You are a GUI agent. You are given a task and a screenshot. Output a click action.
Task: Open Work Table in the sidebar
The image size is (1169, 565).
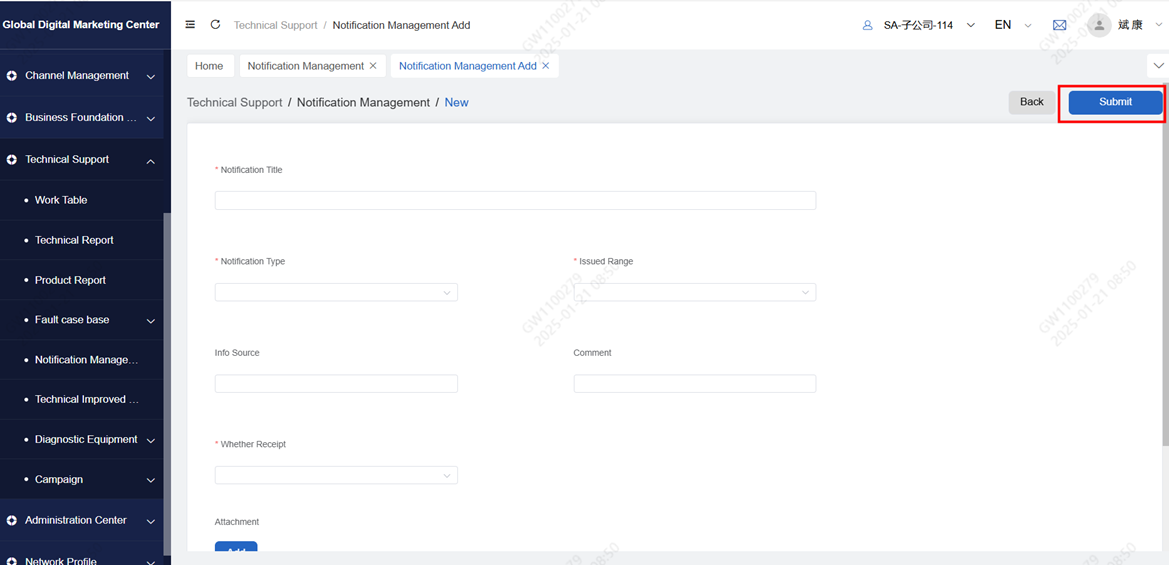[x=61, y=200]
